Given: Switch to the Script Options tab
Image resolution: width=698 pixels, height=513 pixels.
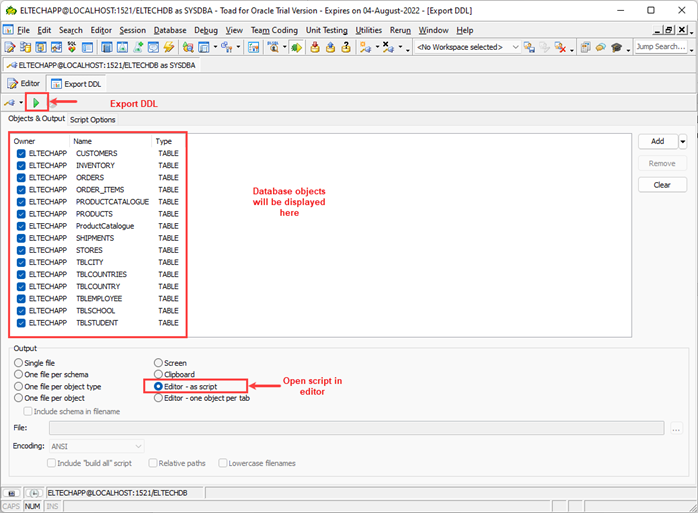Looking at the screenshot, I should pyautogui.click(x=93, y=119).
